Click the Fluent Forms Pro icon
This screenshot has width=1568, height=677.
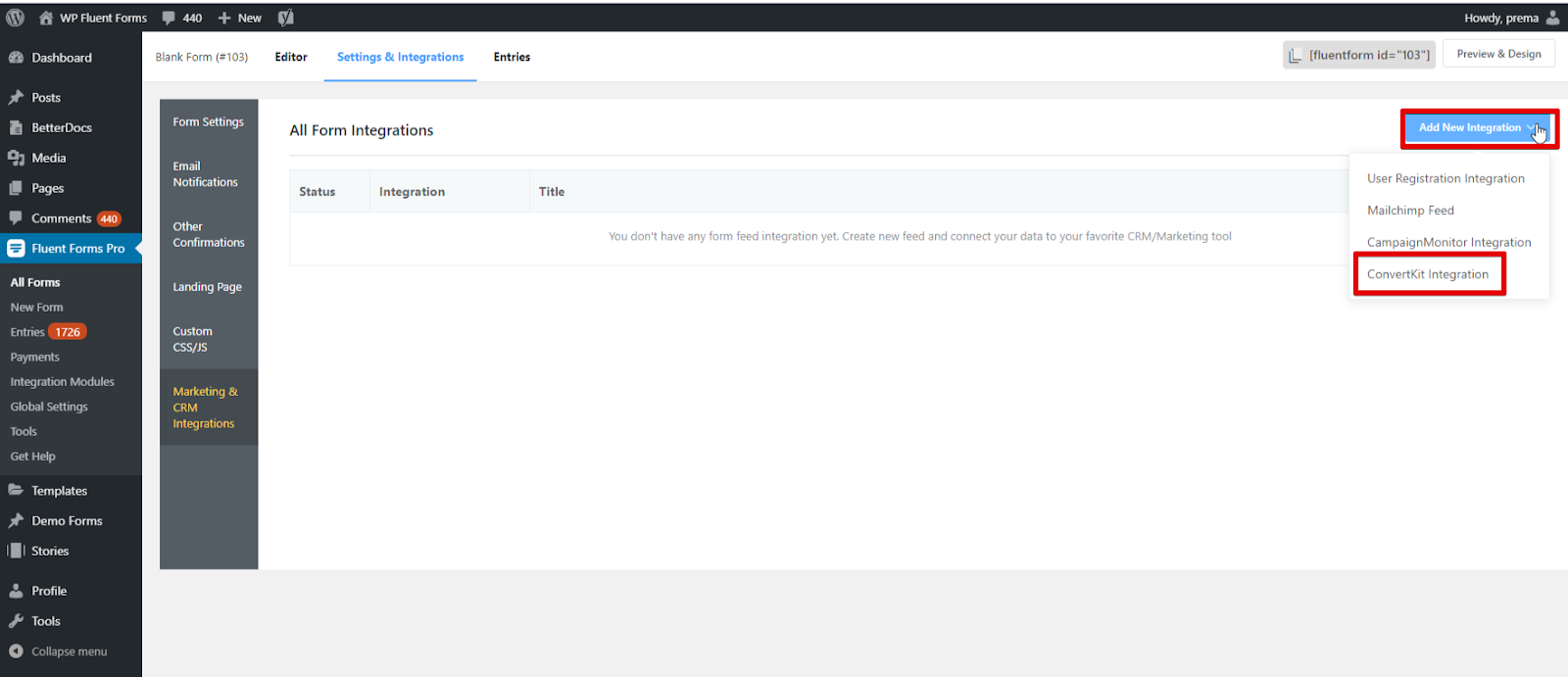point(16,249)
